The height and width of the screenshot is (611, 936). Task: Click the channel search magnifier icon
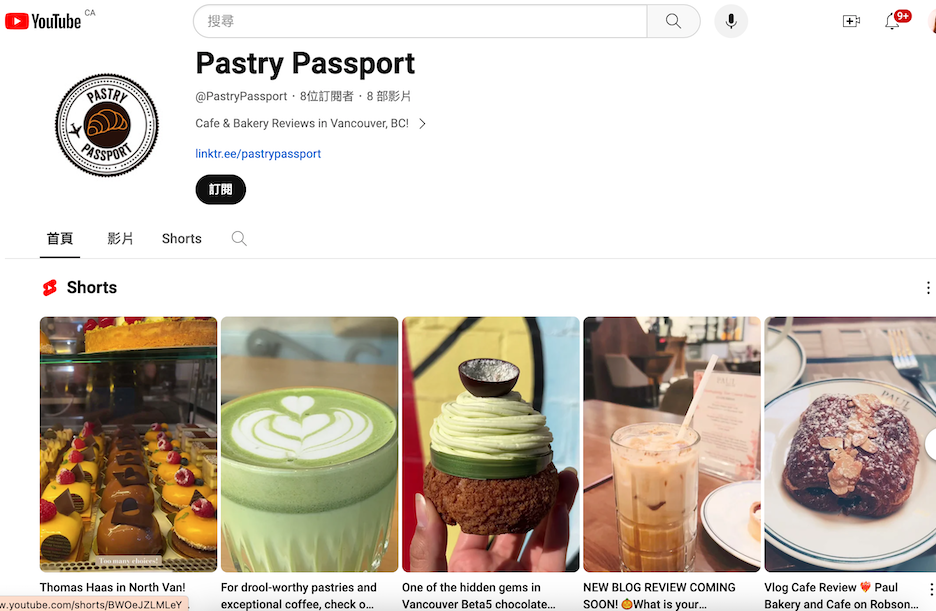[239, 239]
